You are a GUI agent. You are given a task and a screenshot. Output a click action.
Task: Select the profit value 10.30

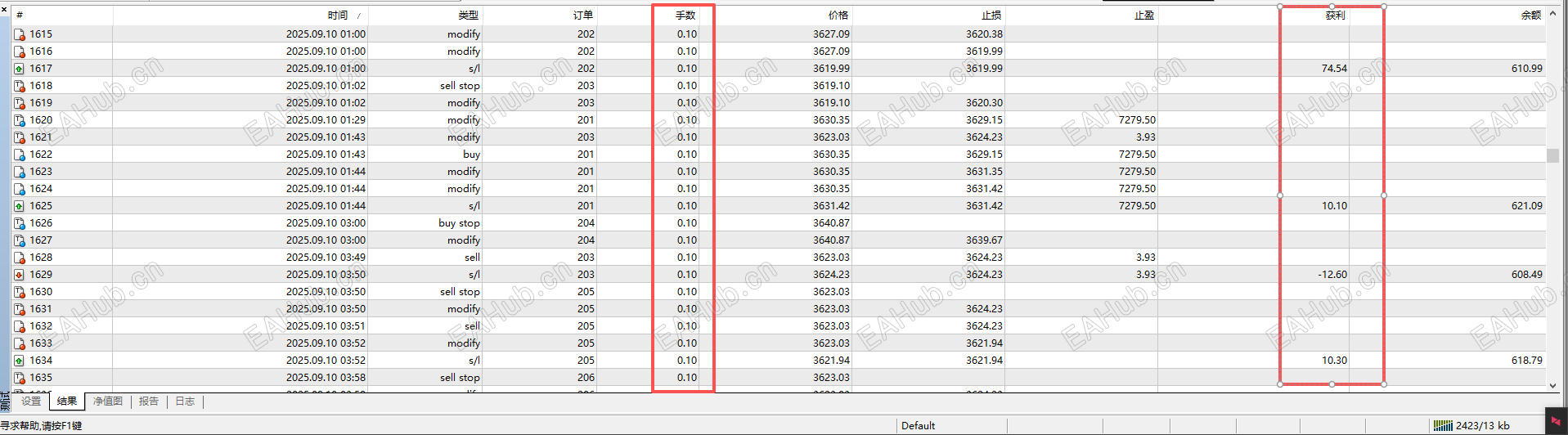pos(1334,361)
